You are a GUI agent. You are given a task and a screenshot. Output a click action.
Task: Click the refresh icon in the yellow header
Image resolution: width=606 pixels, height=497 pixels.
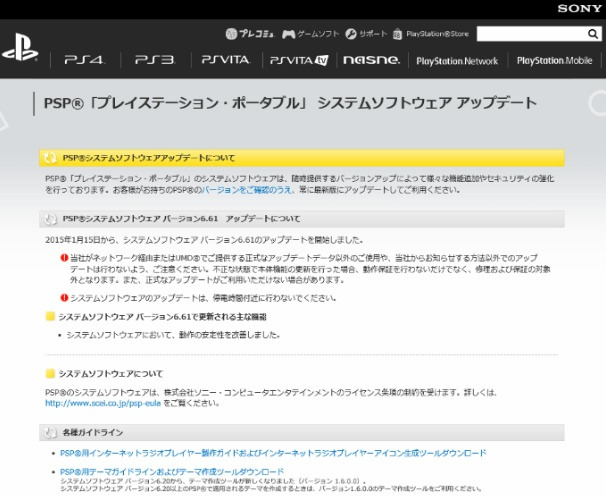(x=50, y=158)
